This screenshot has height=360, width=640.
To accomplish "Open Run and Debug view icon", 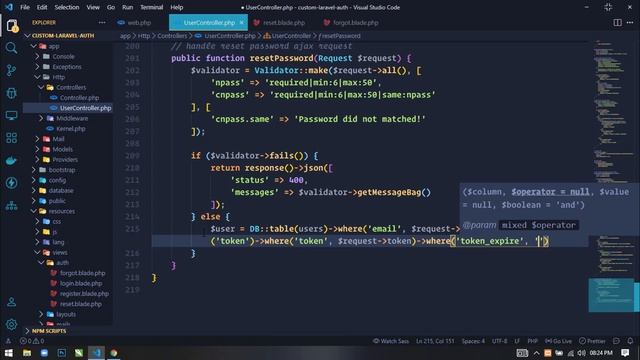I will 11,93.
